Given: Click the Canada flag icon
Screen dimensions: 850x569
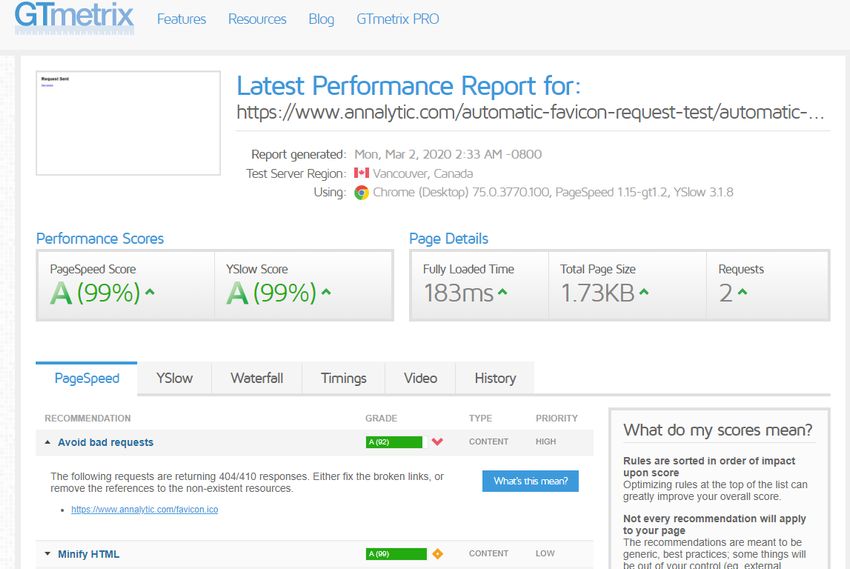Looking at the screenshot, I should pos(361,173).
